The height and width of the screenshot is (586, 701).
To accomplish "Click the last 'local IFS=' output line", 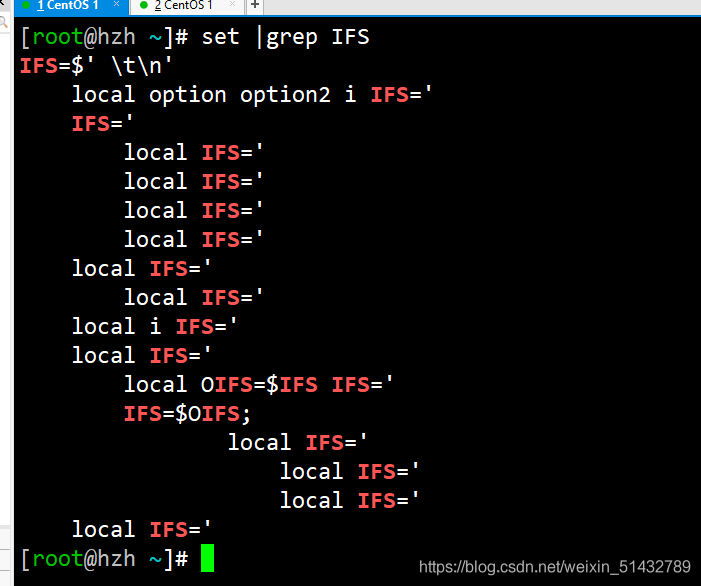I will pyautogui.click(x=141, y=530).
